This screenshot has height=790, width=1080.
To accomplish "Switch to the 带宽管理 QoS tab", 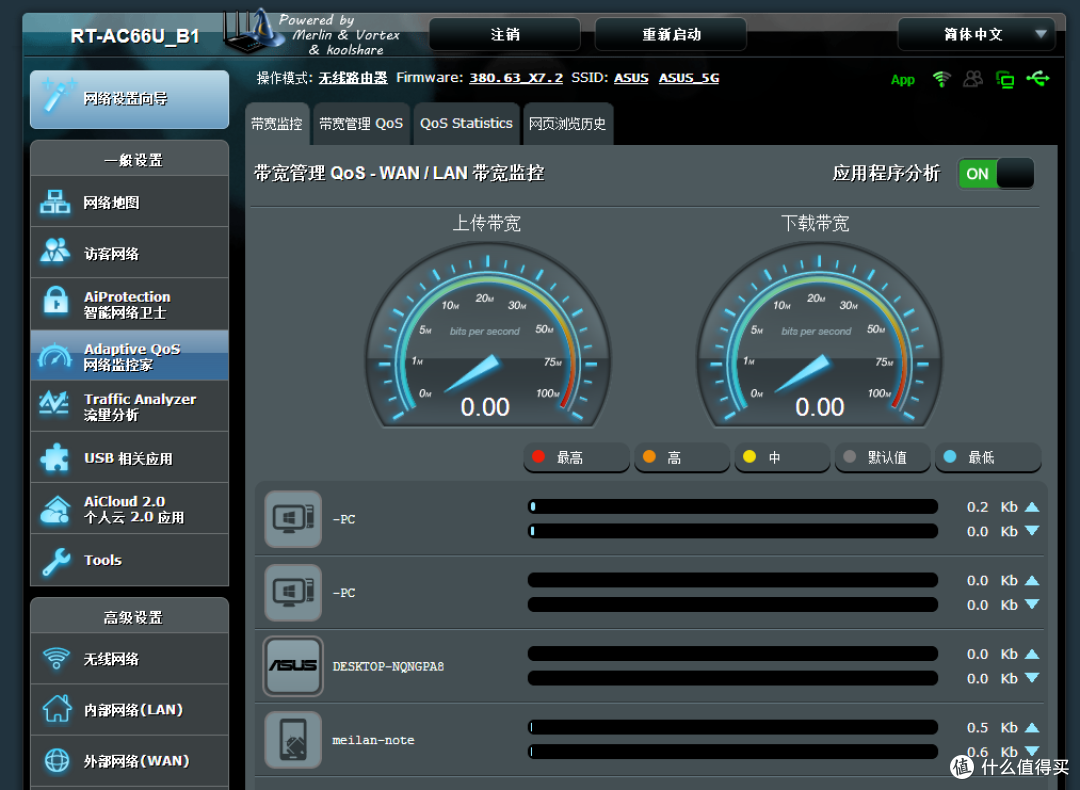I will [361, 124].
